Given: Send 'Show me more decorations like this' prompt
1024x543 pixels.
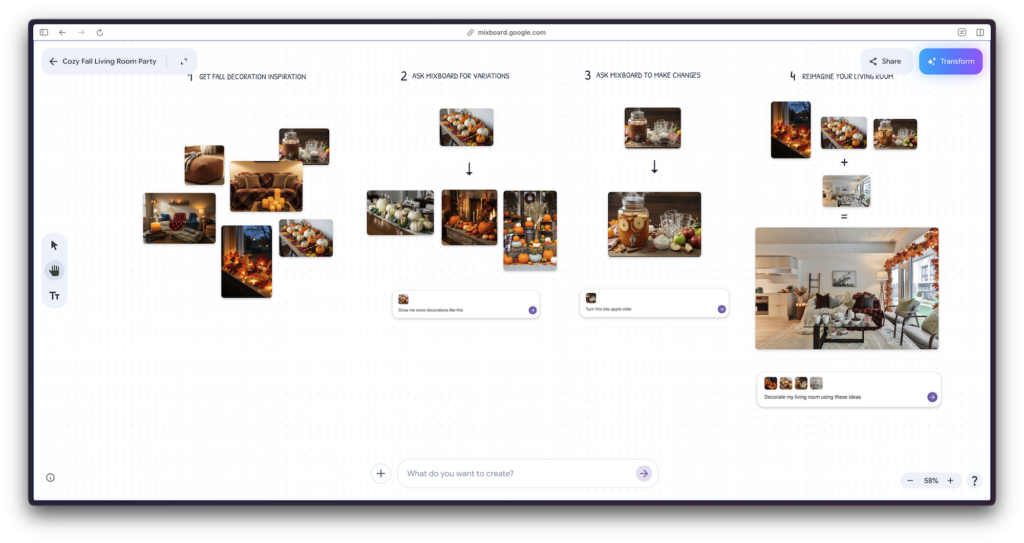Looking at the screenshot, I should tap(532, 310).
